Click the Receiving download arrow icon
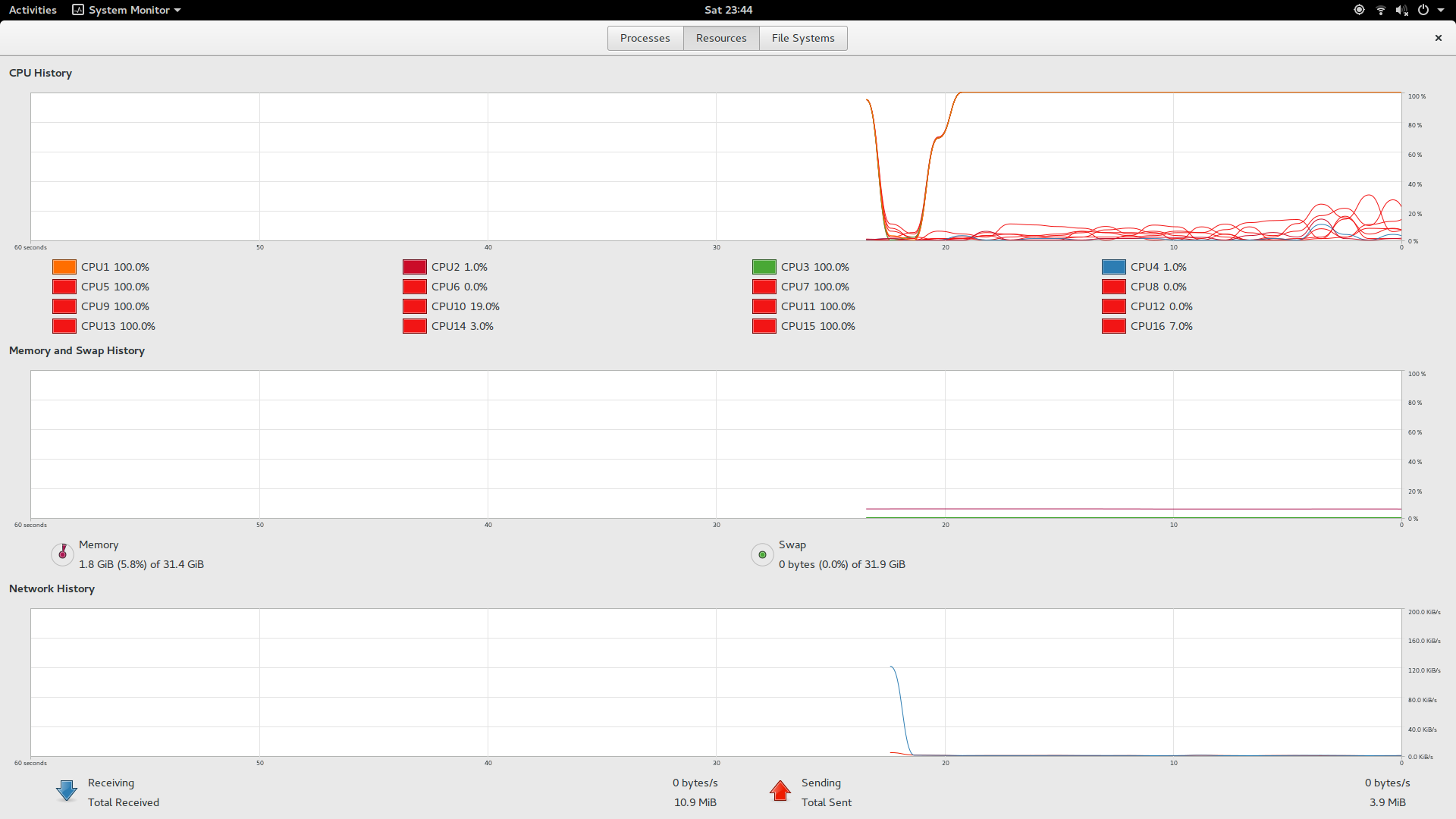Viewport: 1456px width, 819px height. (67, 790)
